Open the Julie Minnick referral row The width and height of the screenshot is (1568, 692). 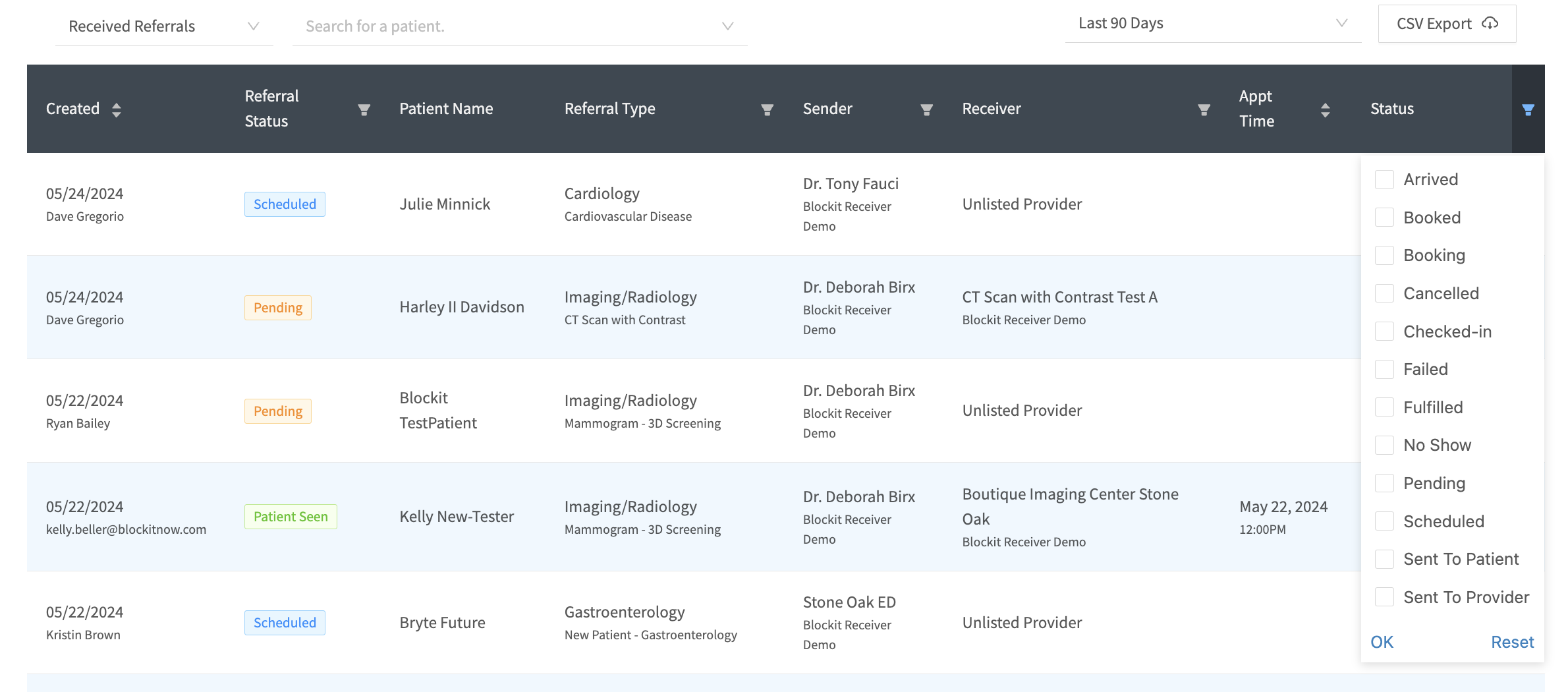[445, 204]
